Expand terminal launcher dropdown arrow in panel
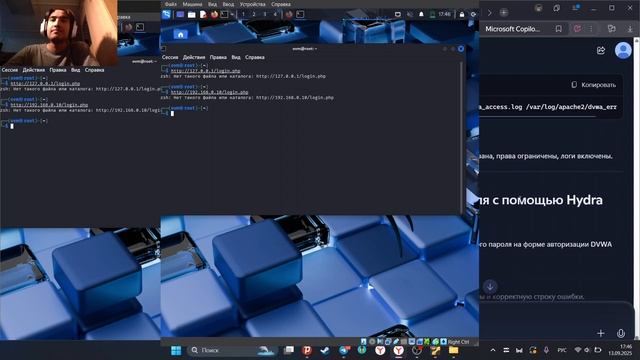Viewport: 640px width, 360px height. click(232, 14)
